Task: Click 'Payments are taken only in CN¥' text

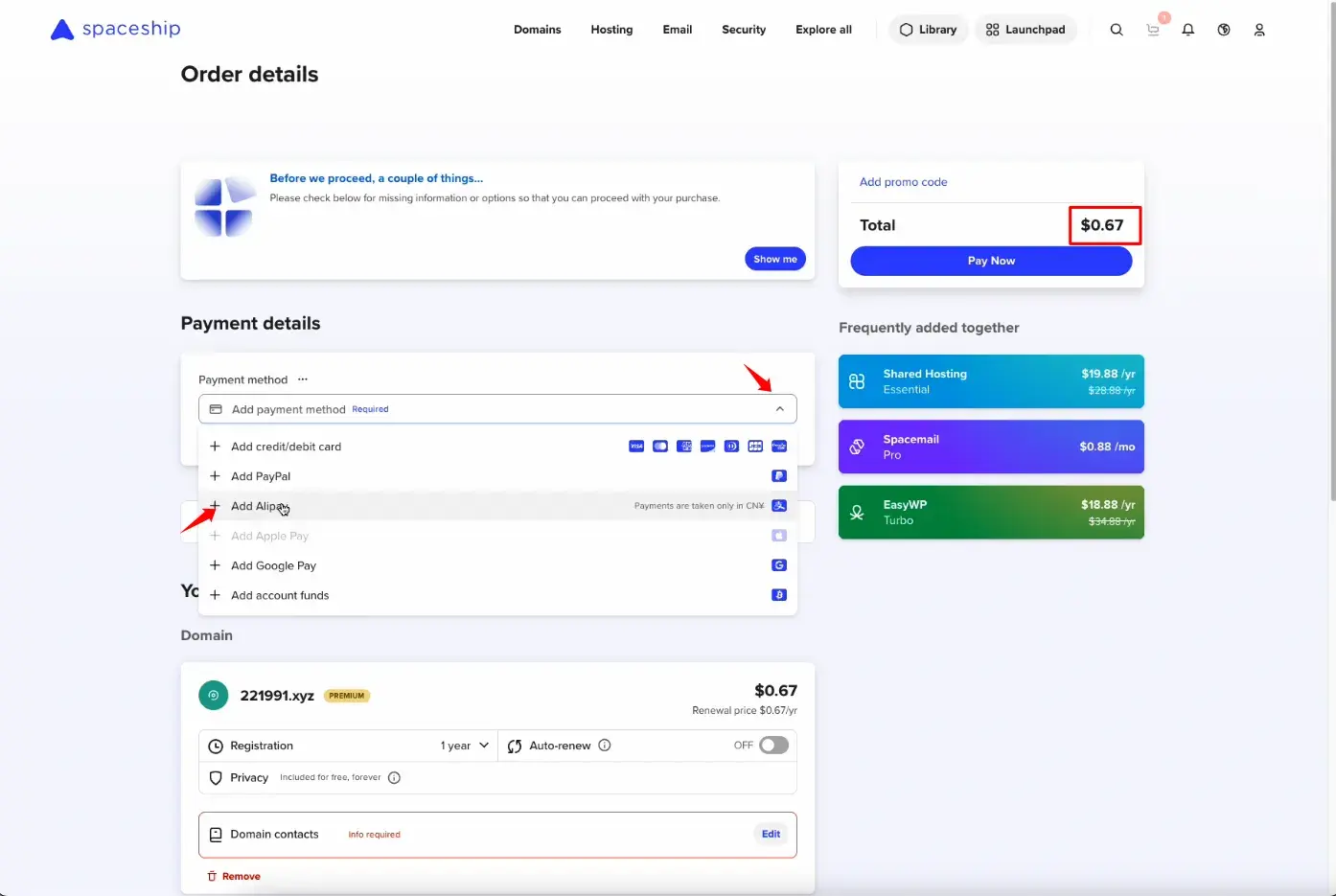Action: (700, 506)
